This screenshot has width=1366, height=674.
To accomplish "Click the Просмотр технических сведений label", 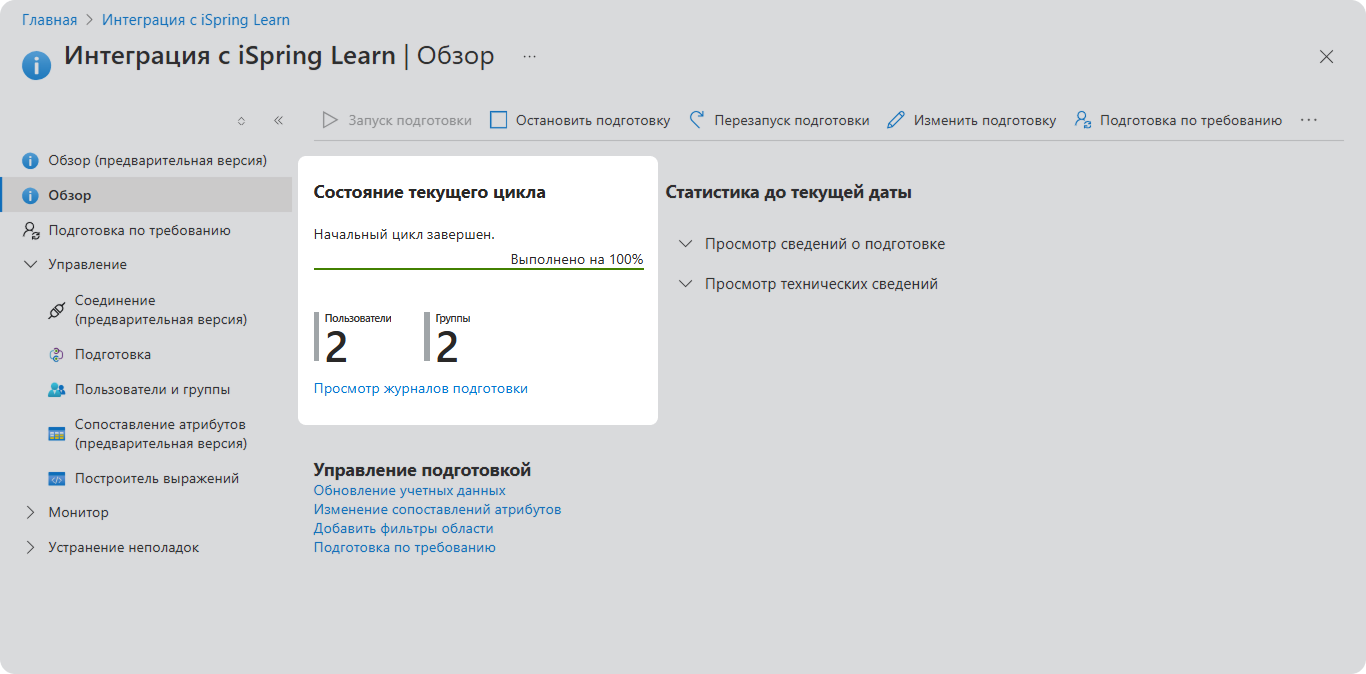I will [x=821, y=284].
